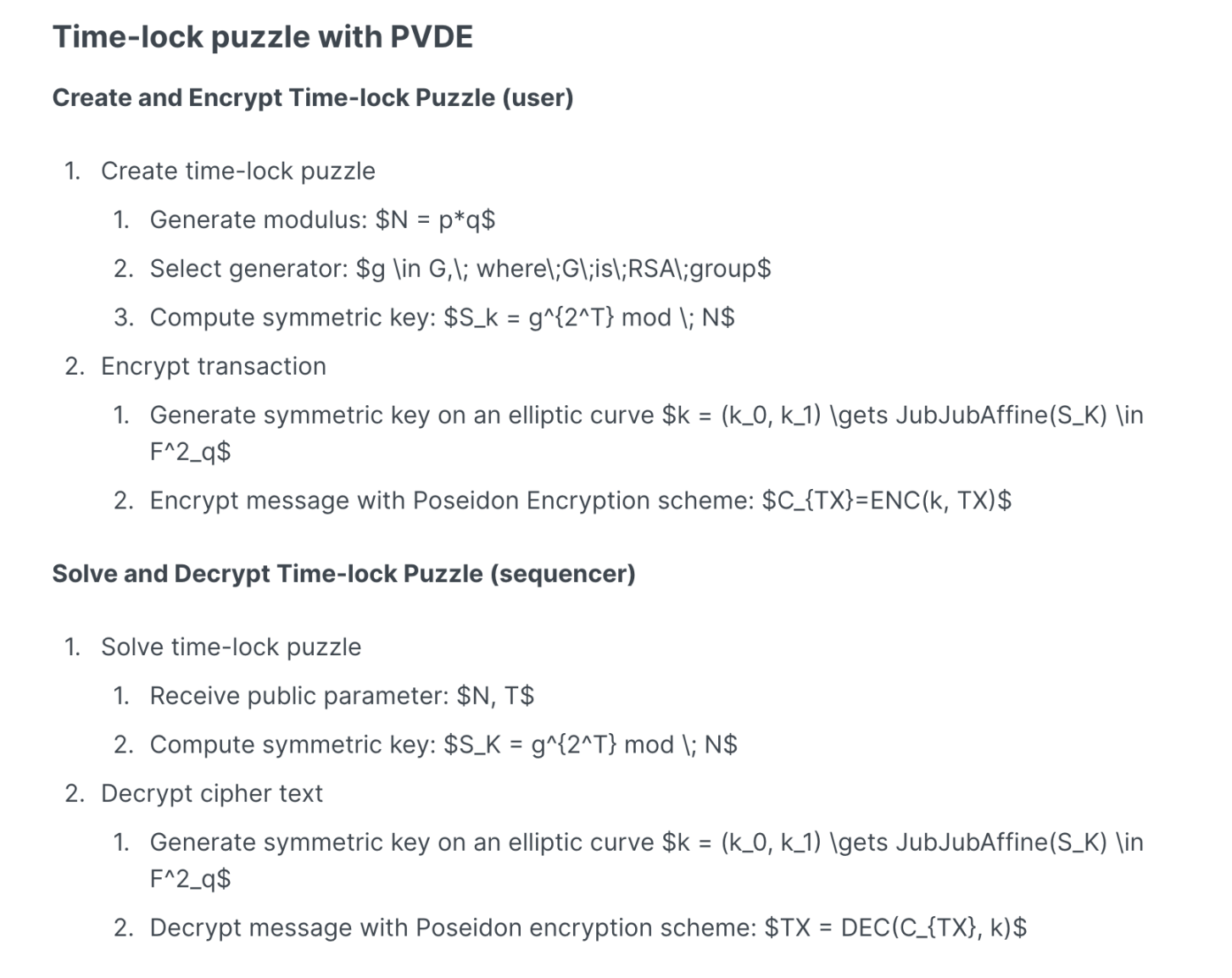This screenshot has width=1232, height=978.
Task: Click the 'Receive public parameter' step text
Action: coord(299,697)
